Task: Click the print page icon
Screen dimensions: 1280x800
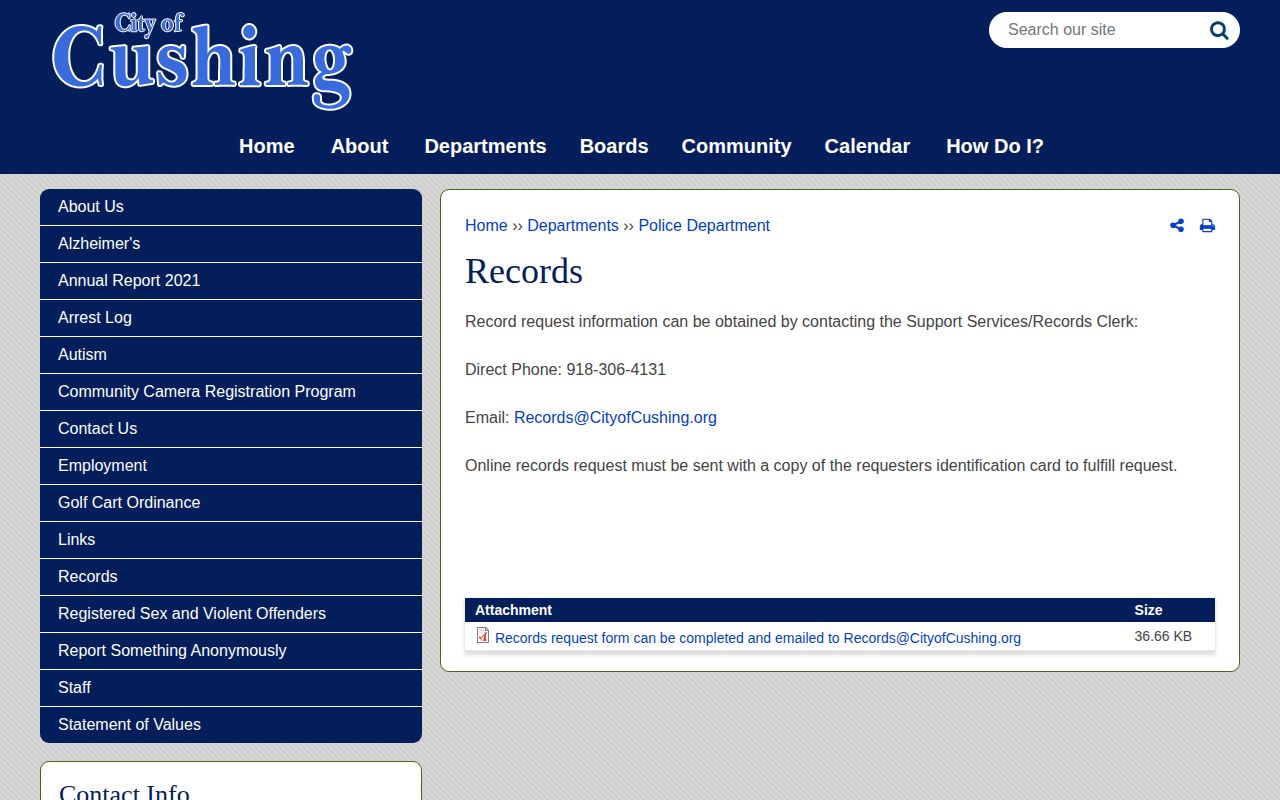Action: click(x=1207, y=226)
